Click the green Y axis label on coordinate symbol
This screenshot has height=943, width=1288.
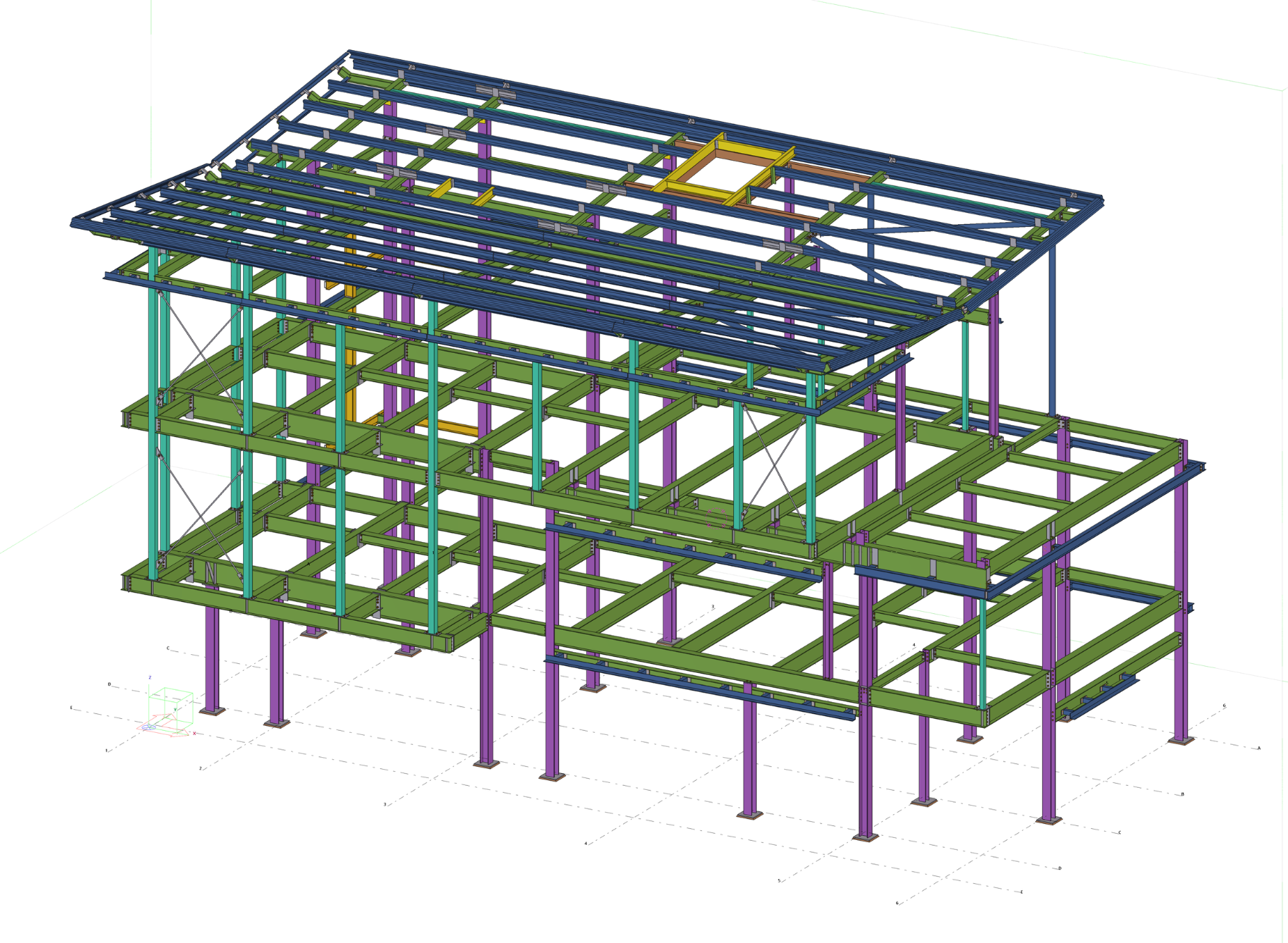point(175,710)
